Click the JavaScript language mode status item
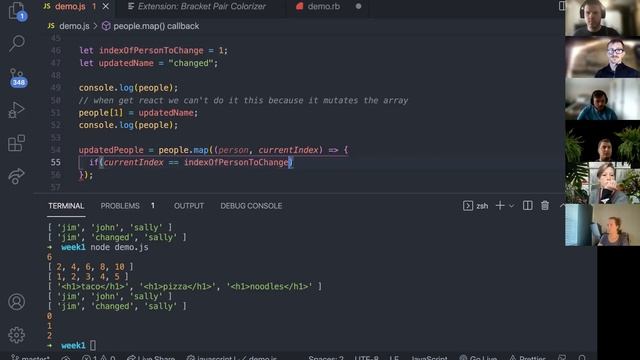This screenshot has height=360, width=640. (x=429, y=358)
